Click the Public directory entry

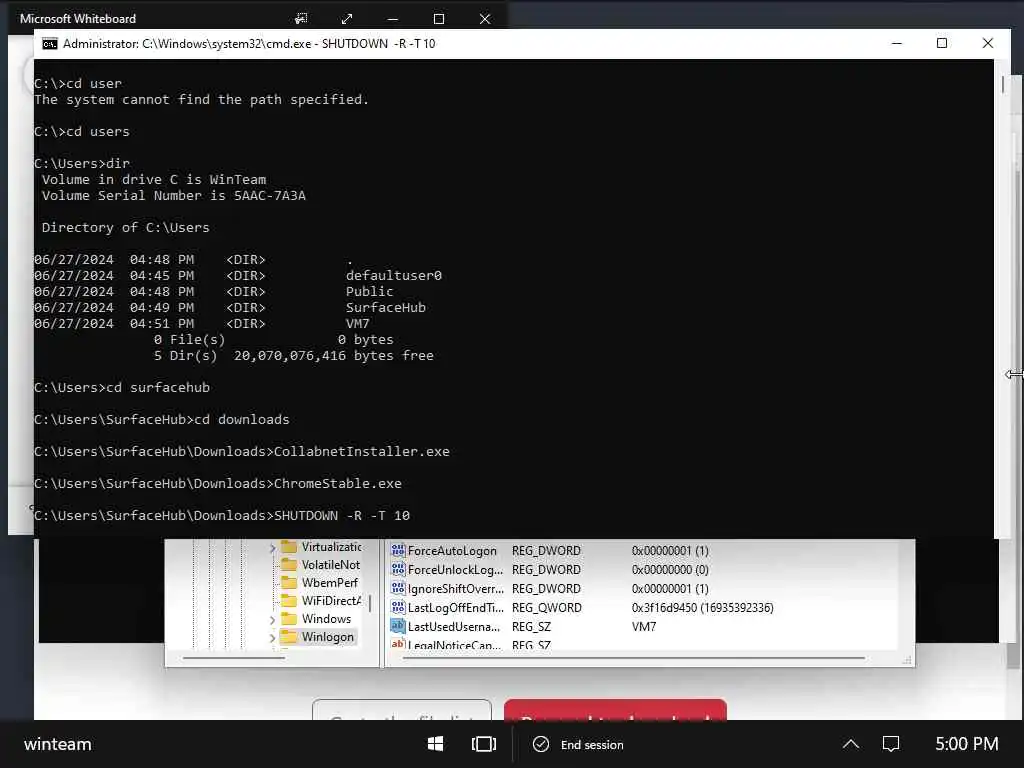[370, 291]
